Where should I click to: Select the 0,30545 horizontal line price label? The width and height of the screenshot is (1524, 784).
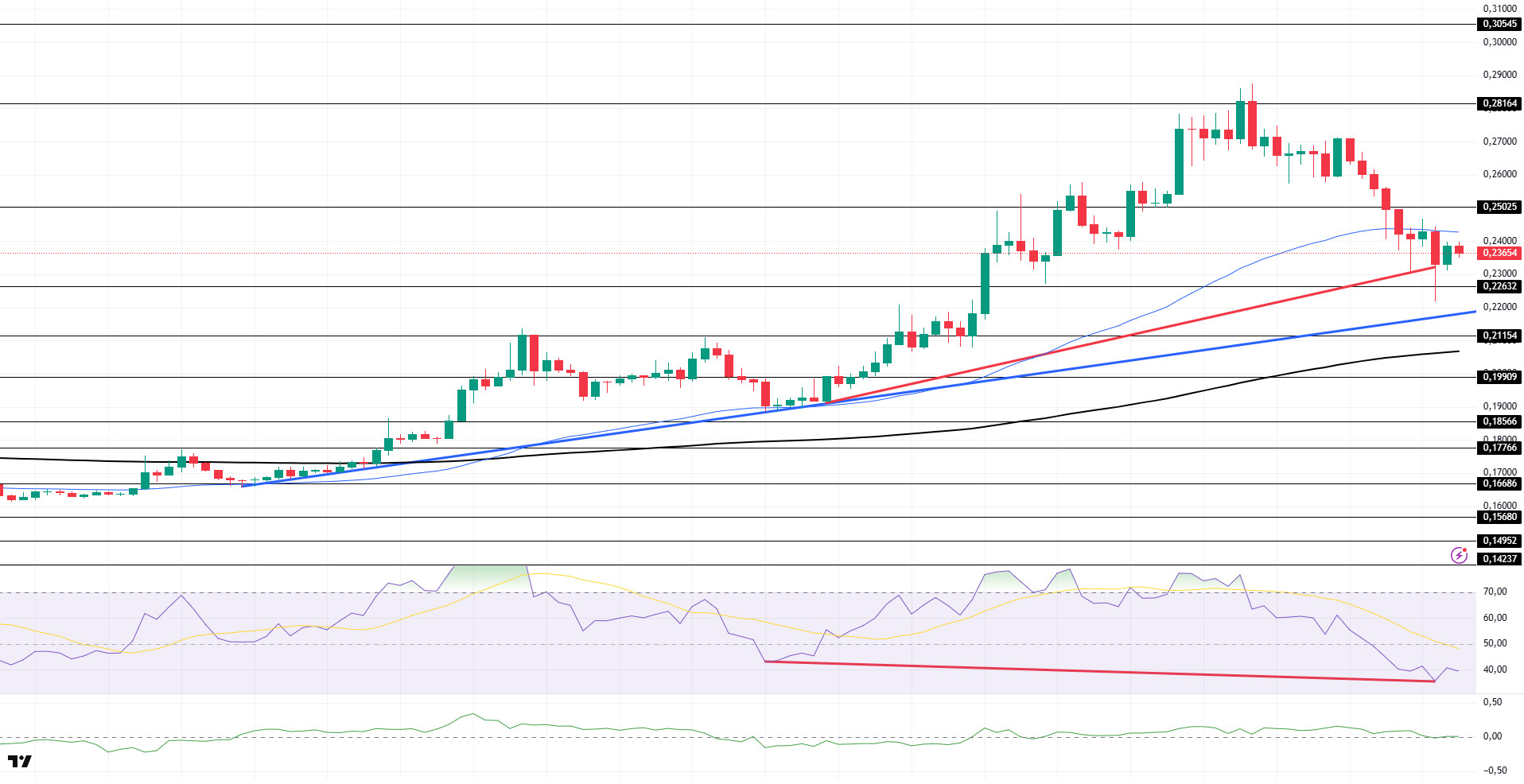tap(1499, 24)
